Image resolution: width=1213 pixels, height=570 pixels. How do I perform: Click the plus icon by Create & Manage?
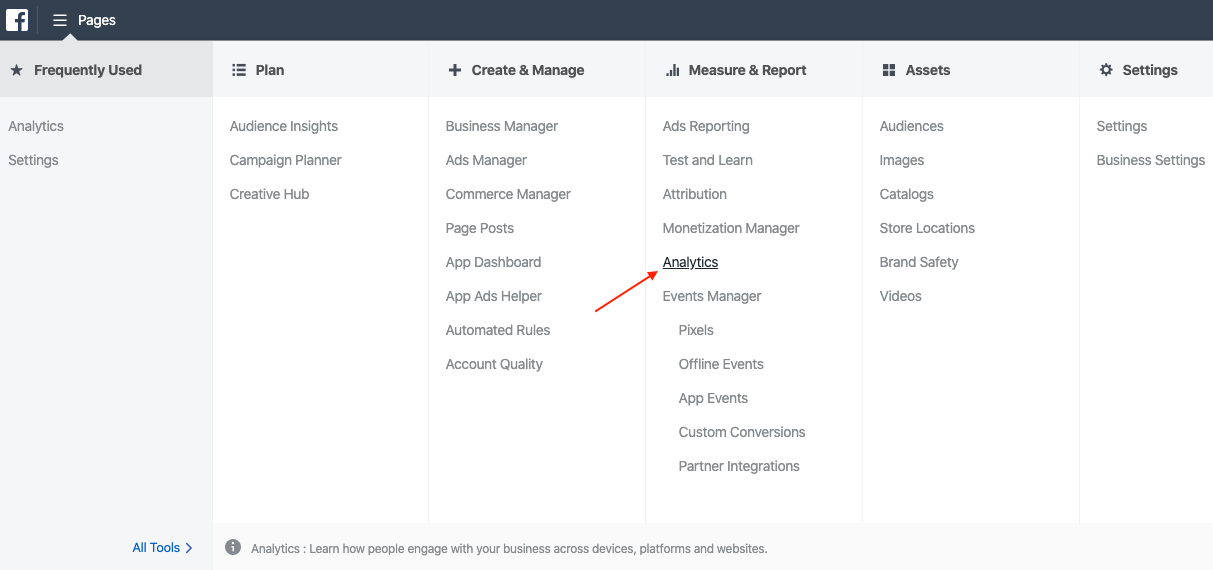455,70
